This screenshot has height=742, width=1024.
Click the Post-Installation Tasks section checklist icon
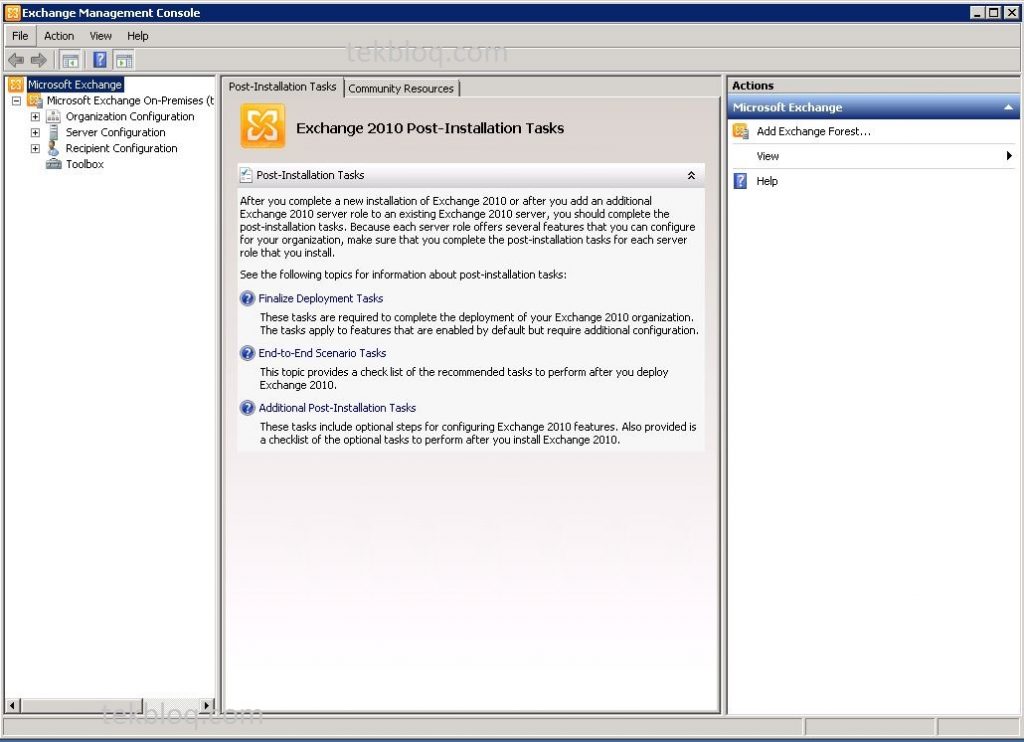pos(246,175)
